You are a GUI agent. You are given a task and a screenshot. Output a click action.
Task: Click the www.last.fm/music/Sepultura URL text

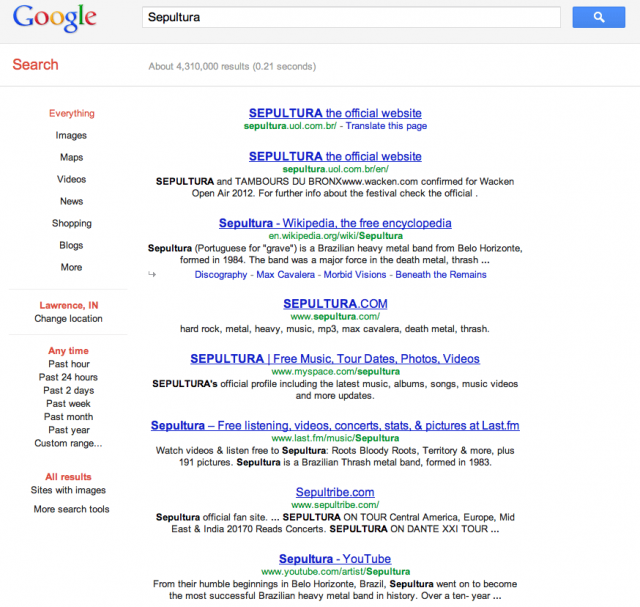335,438
